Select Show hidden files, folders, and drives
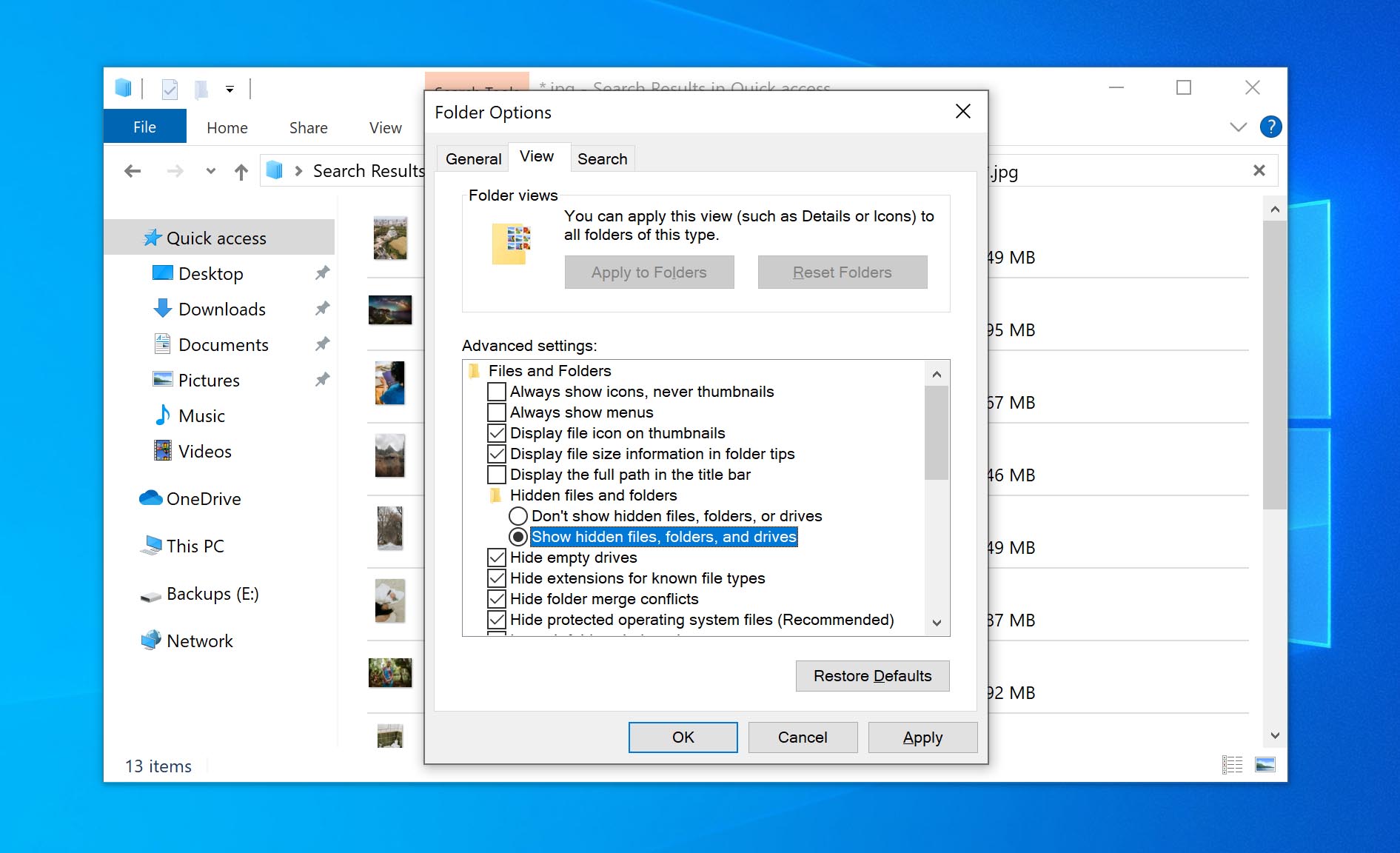 click(x=518, y=536)
